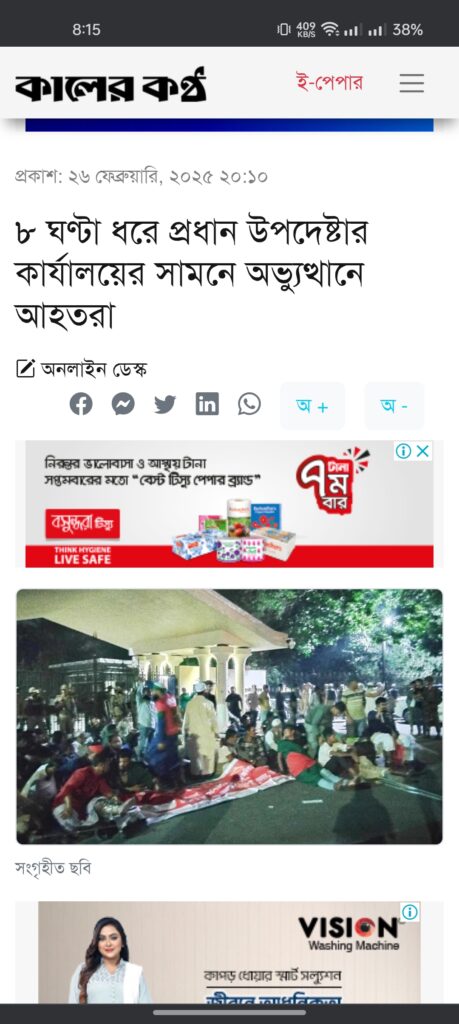Tap the battery percentage in status bar
Viewport: 459px width, 1024px height.
(x=408, y=29)
